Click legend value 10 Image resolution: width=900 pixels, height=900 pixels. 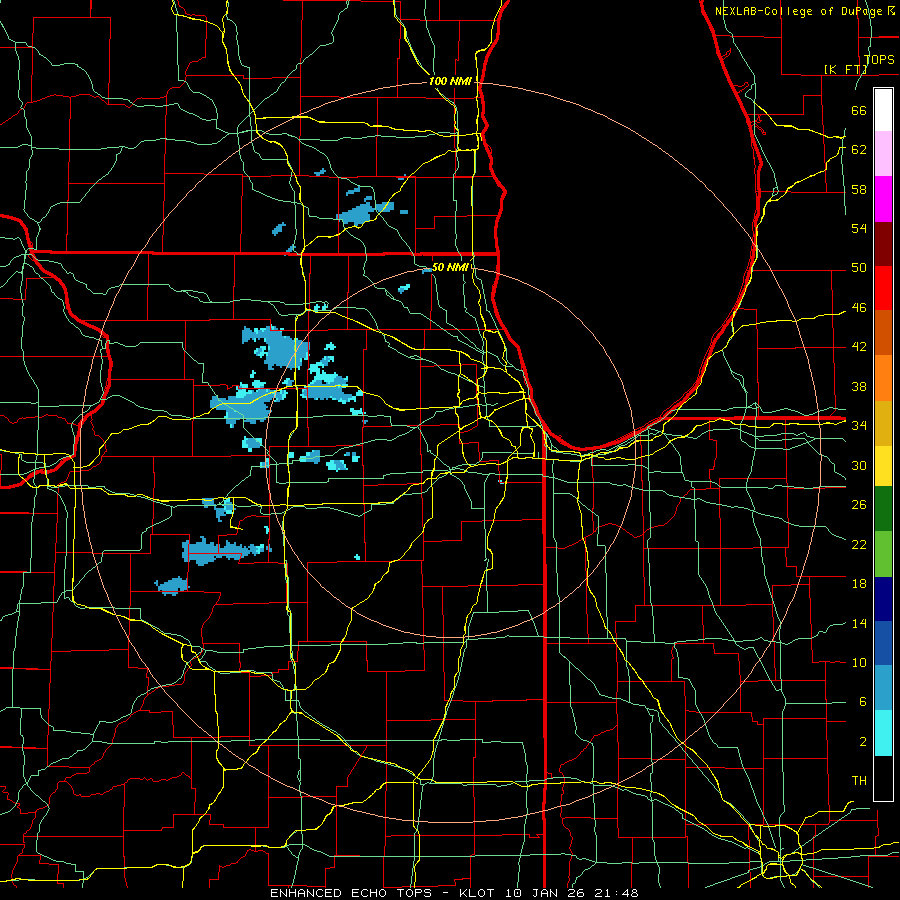point(859,662)
